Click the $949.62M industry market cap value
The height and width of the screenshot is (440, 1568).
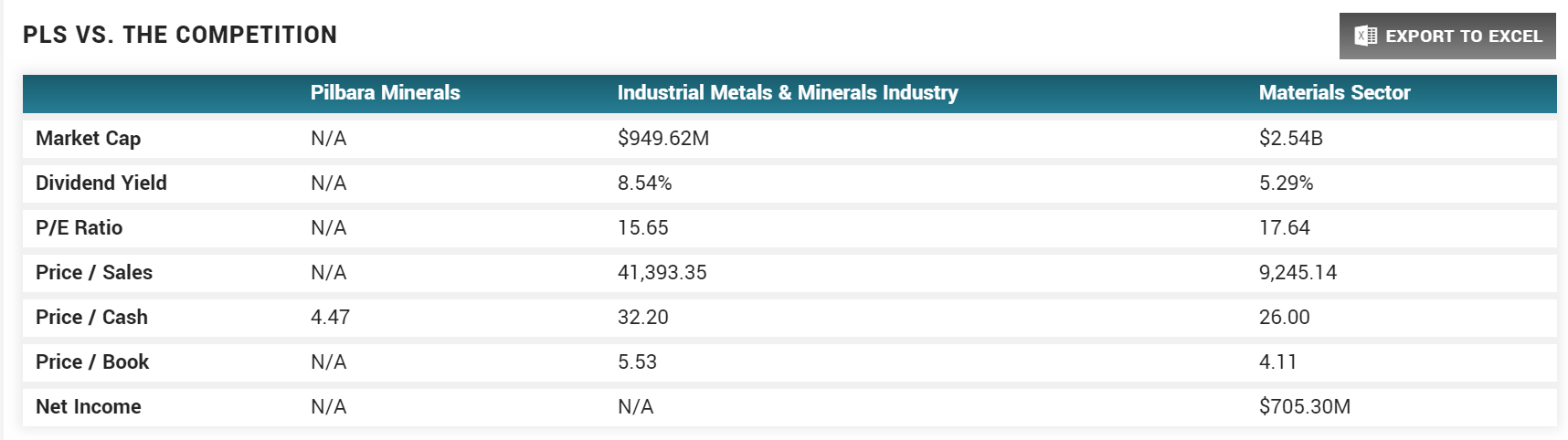[x=662, y=139]
